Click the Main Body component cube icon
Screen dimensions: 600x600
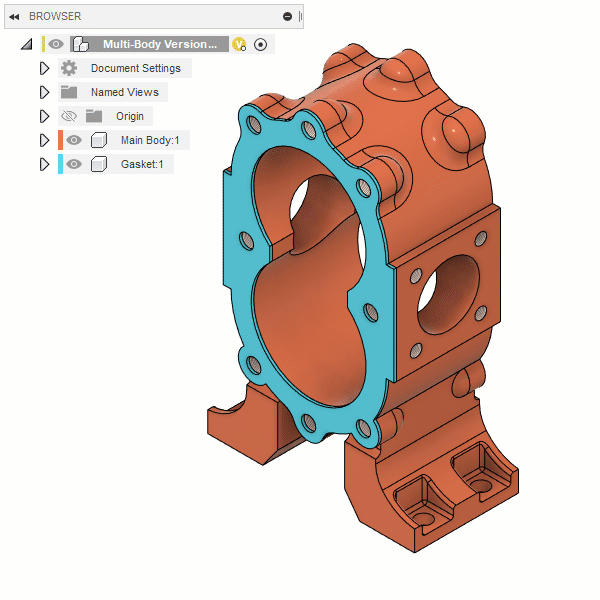pyautogui.click(x=99, y=140)
